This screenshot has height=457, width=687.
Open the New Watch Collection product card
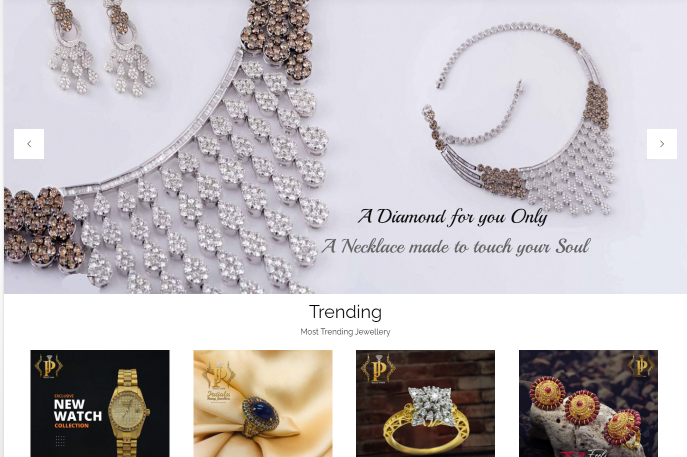point(100,404)
